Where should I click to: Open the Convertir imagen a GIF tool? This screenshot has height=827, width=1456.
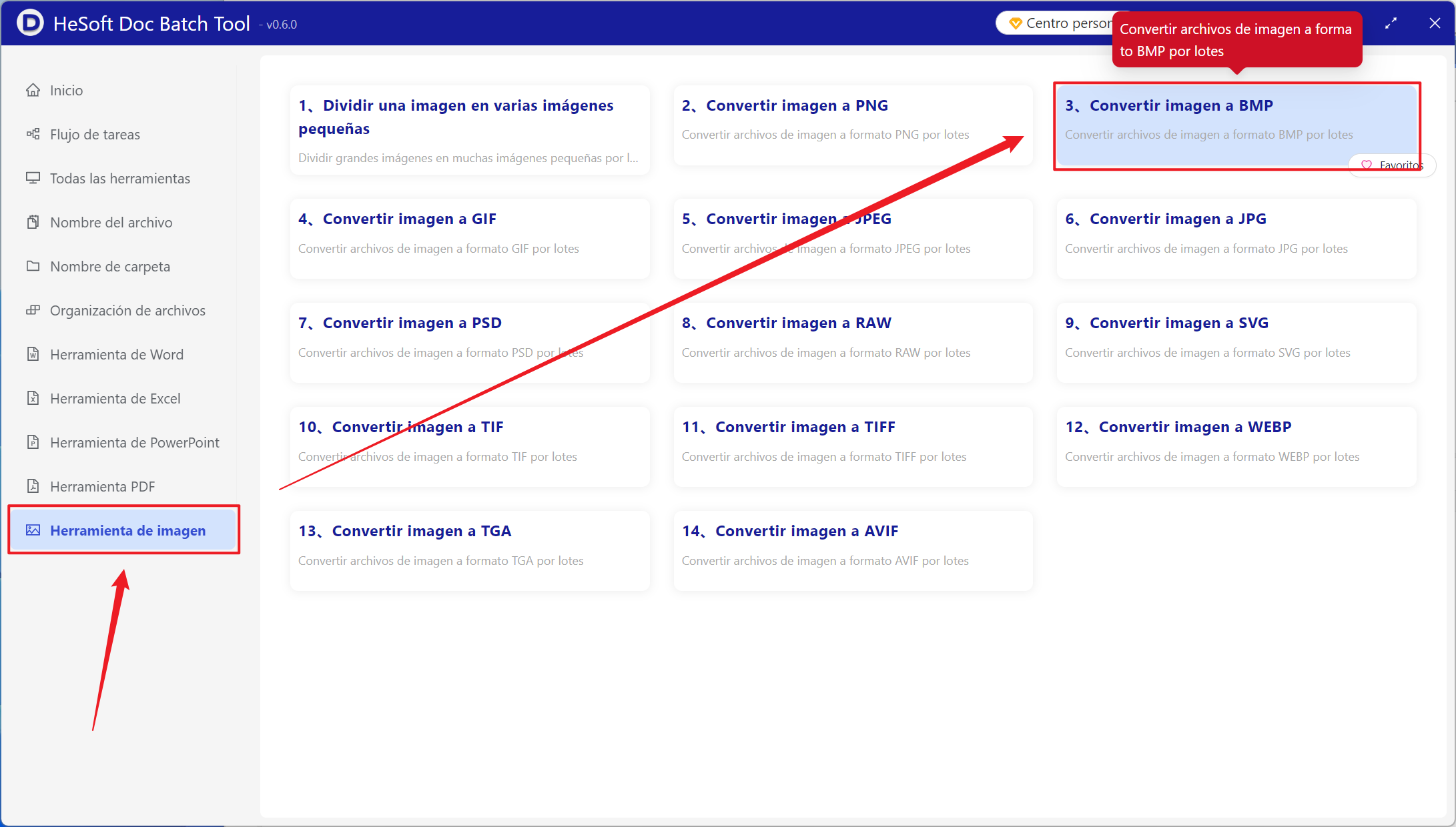(x=470, y=239)
